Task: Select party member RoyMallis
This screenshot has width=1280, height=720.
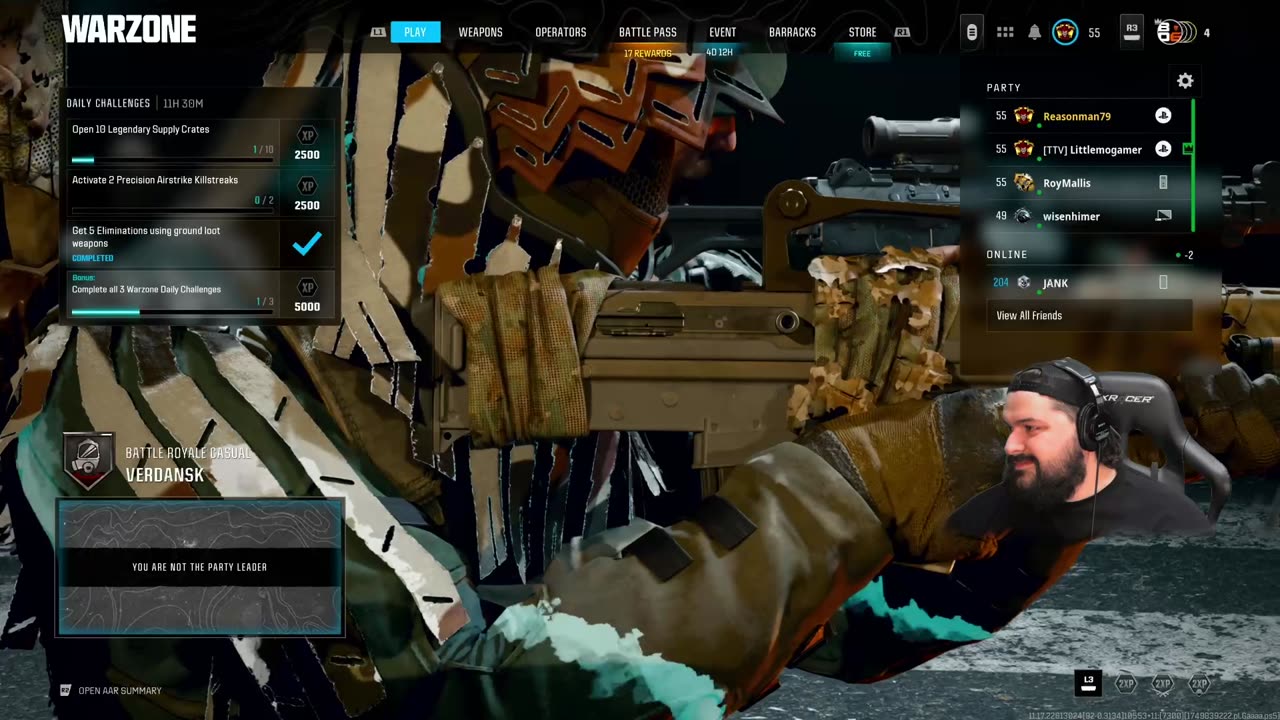Action: tap(1089, 183)
